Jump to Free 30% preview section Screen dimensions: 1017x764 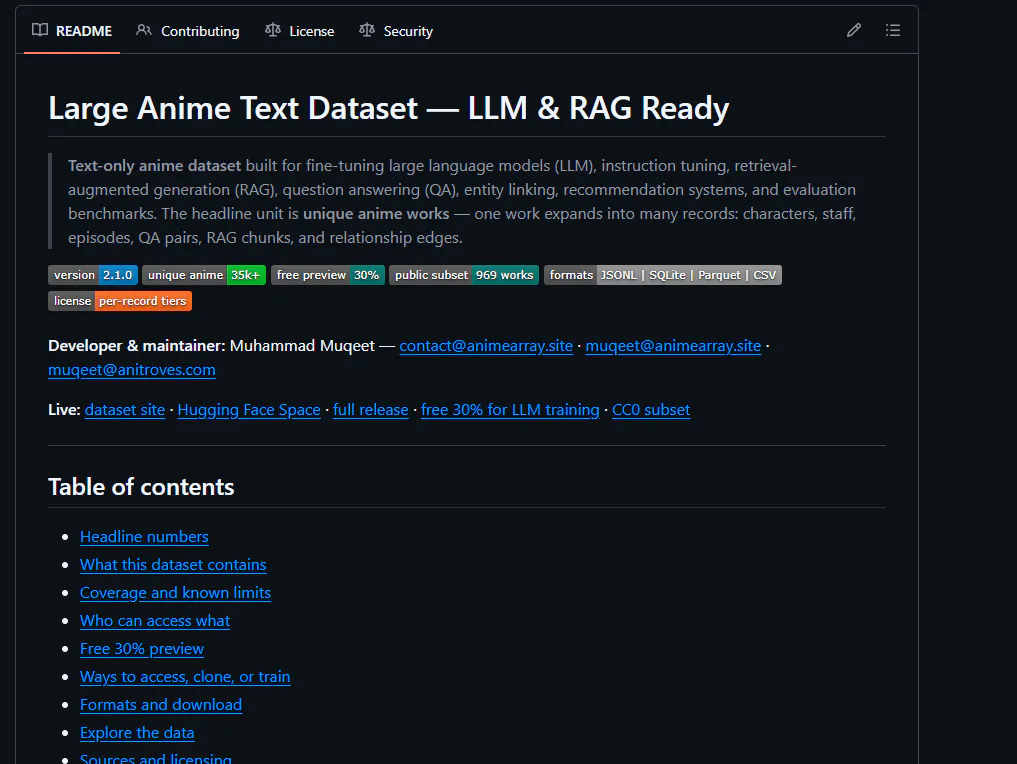point(142,649)
